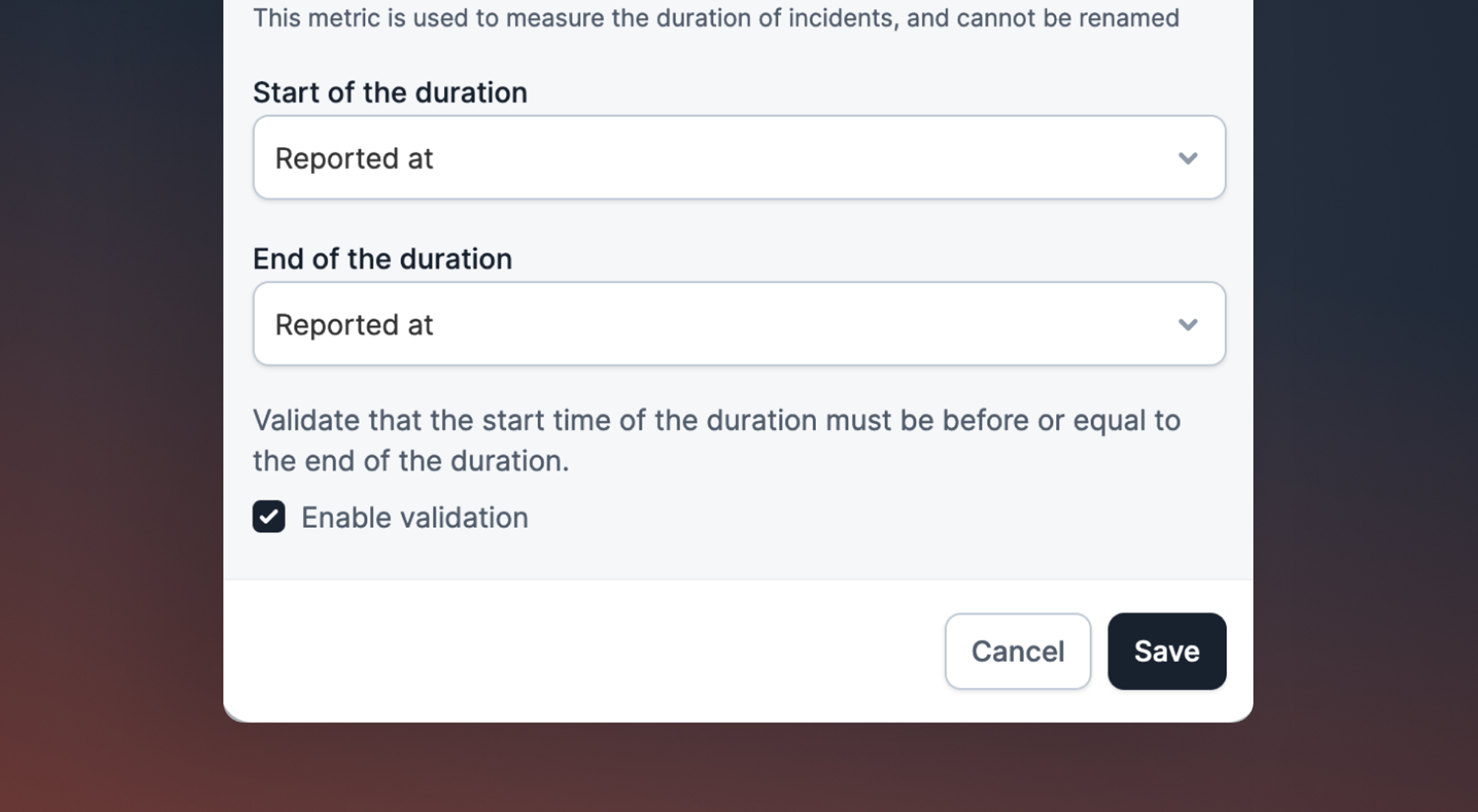Click the 'End of the duration' label
Image resolution: width=1478 pixels, height=812 pixels.
tap(382, 259)
